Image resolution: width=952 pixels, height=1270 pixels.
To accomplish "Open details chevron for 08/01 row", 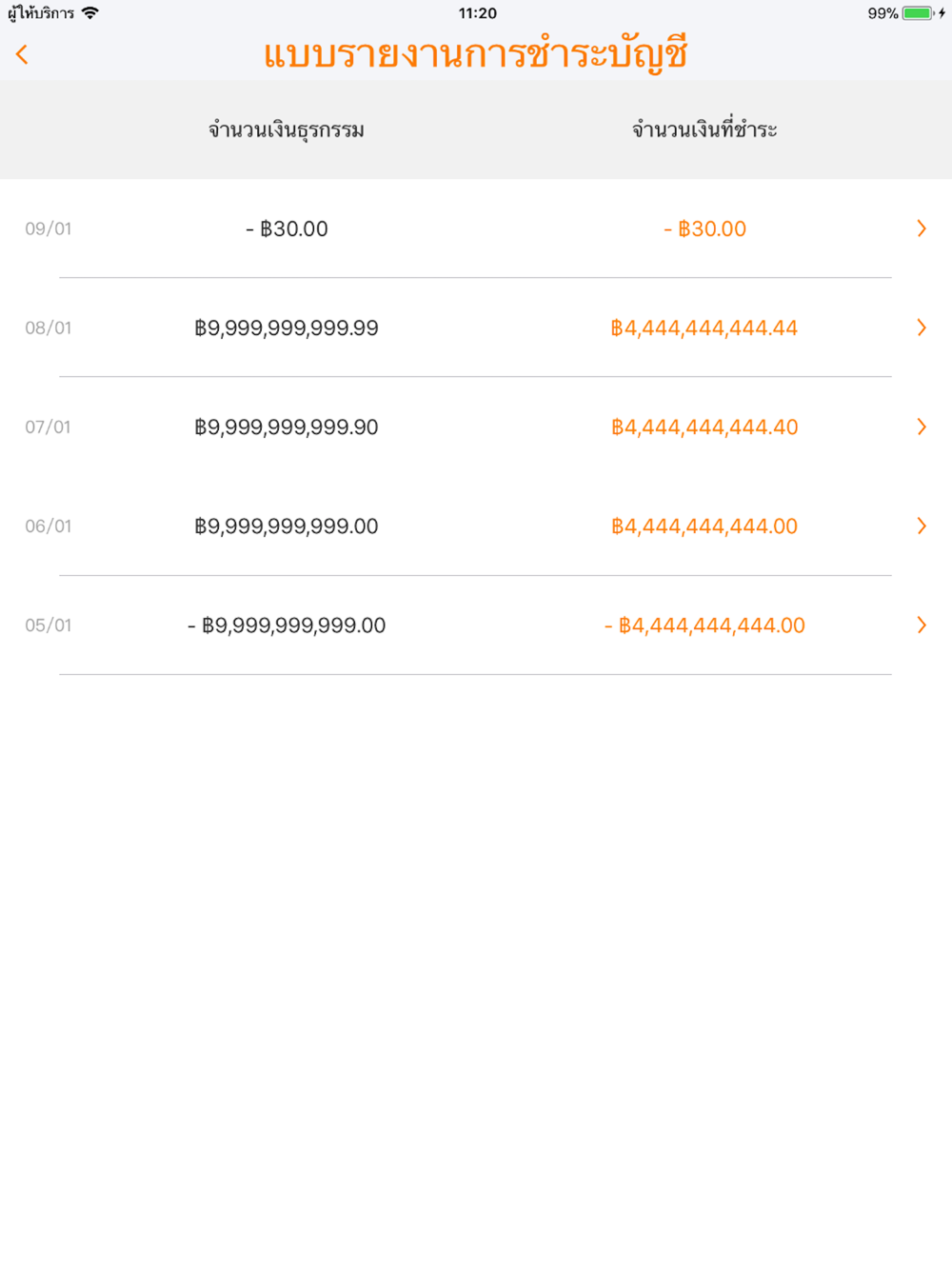I will [922, 327].
